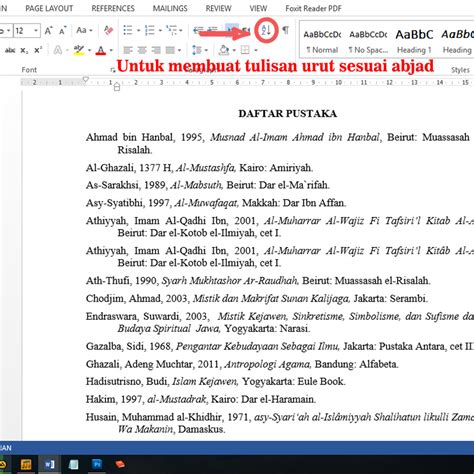Toggle strikethrough abc formatting

click(x=10, y=50)
